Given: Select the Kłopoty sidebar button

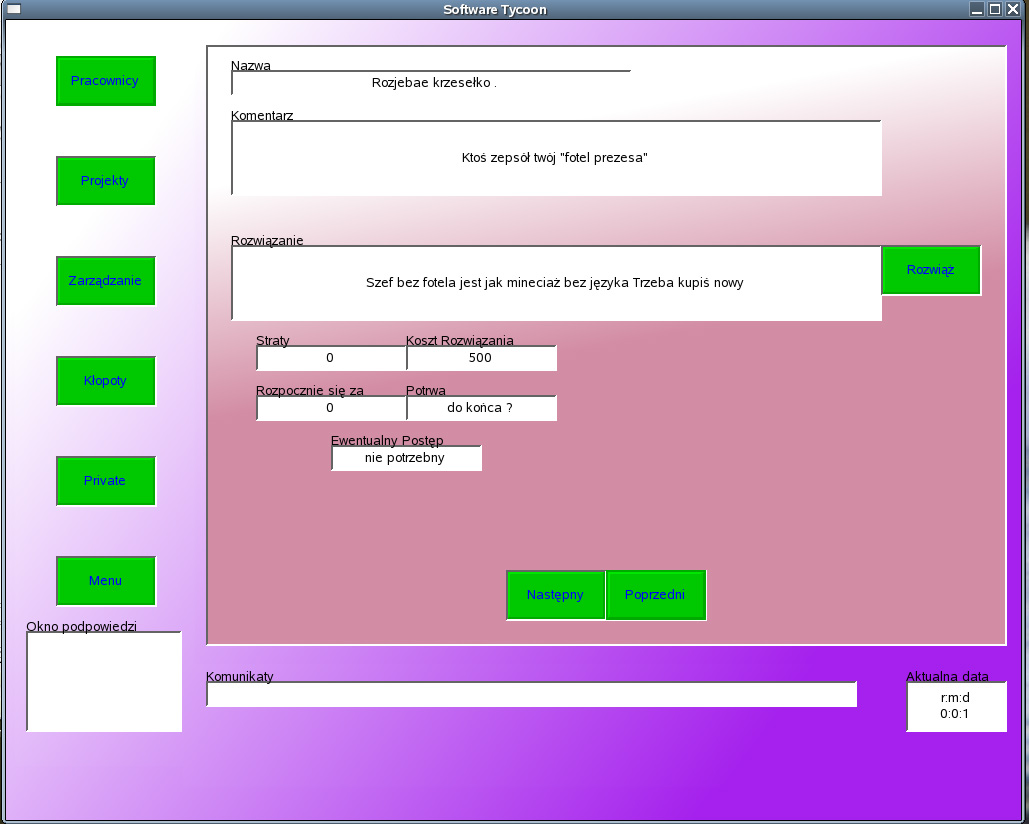Looking at the screenshot, I should (105, 381).
